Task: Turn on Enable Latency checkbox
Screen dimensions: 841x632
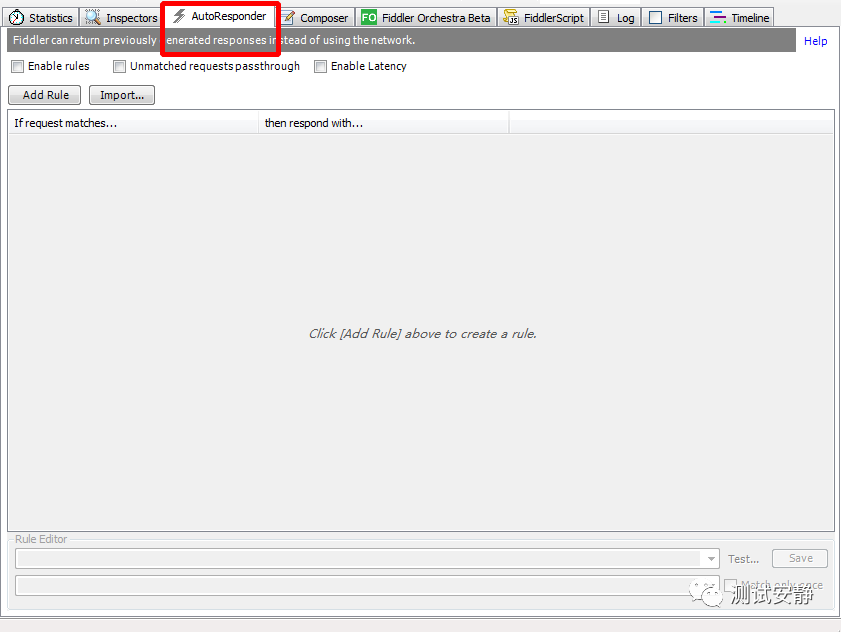Action: 320,66
